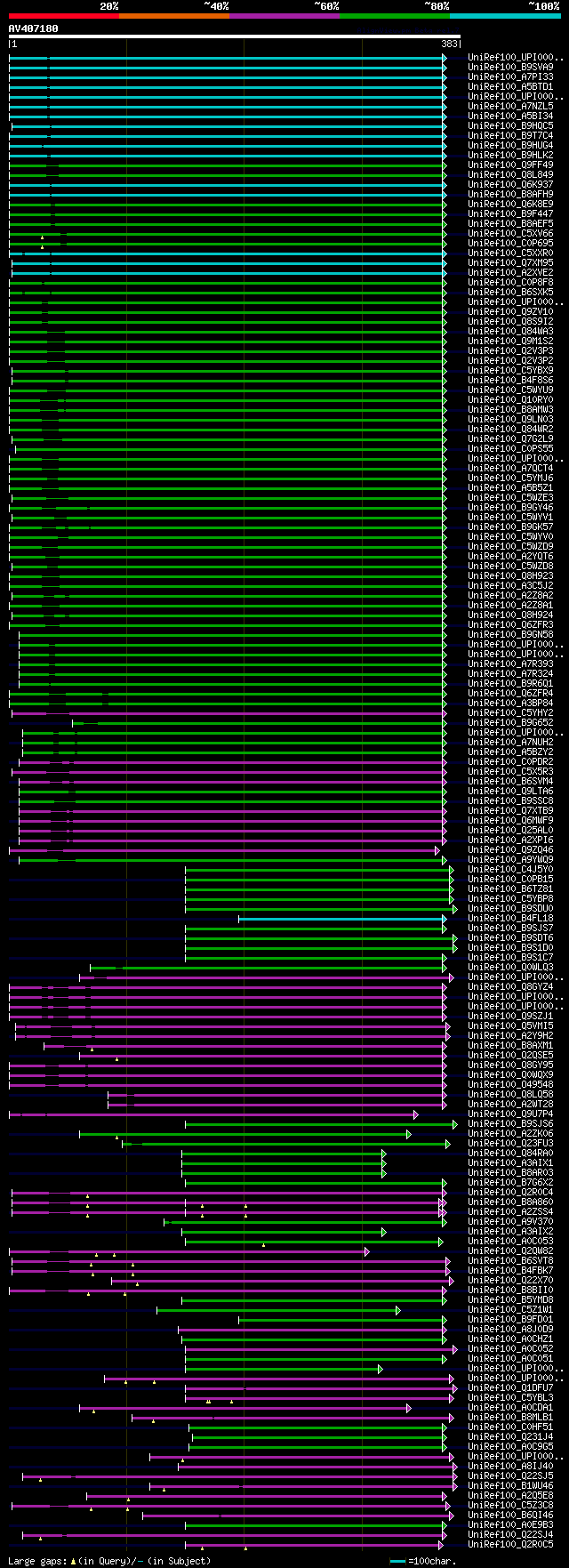Click the UniRef100_C5XV66 label
Image resolution: width=569 pixels, height=1568 pixels.
pos(510,233)
